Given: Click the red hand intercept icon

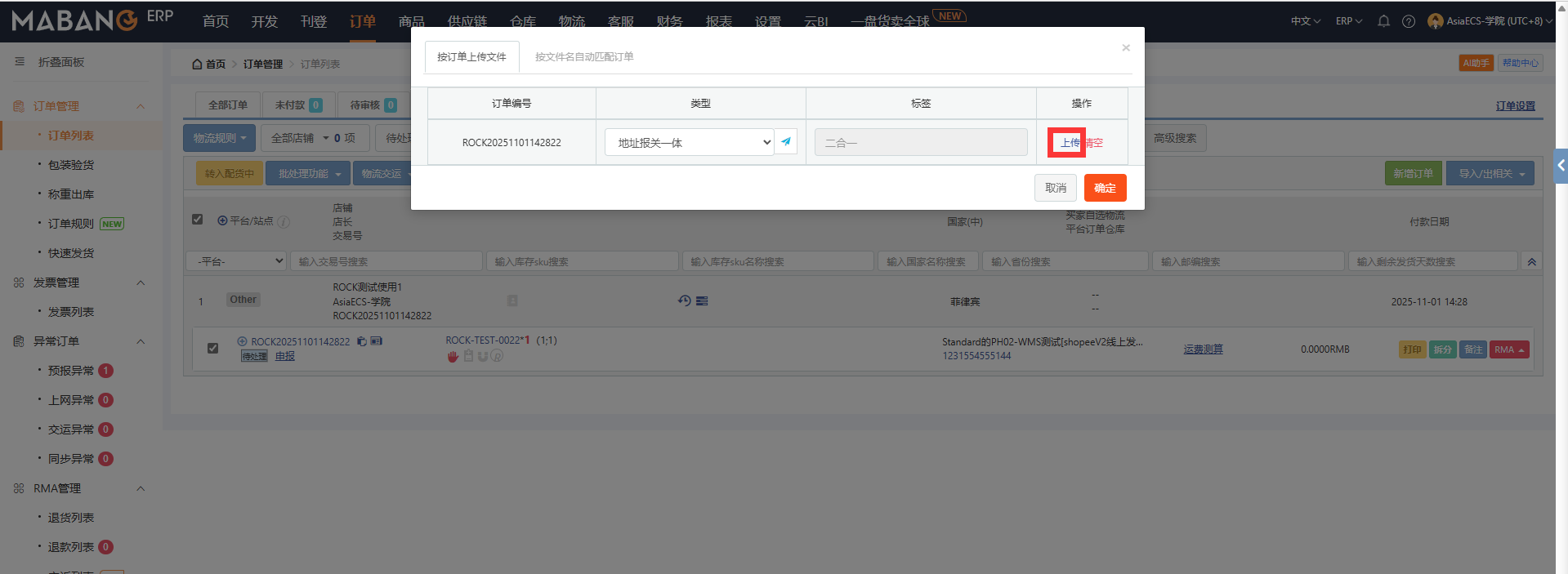Looking at the screenshot, I should [x=453, y=357].
